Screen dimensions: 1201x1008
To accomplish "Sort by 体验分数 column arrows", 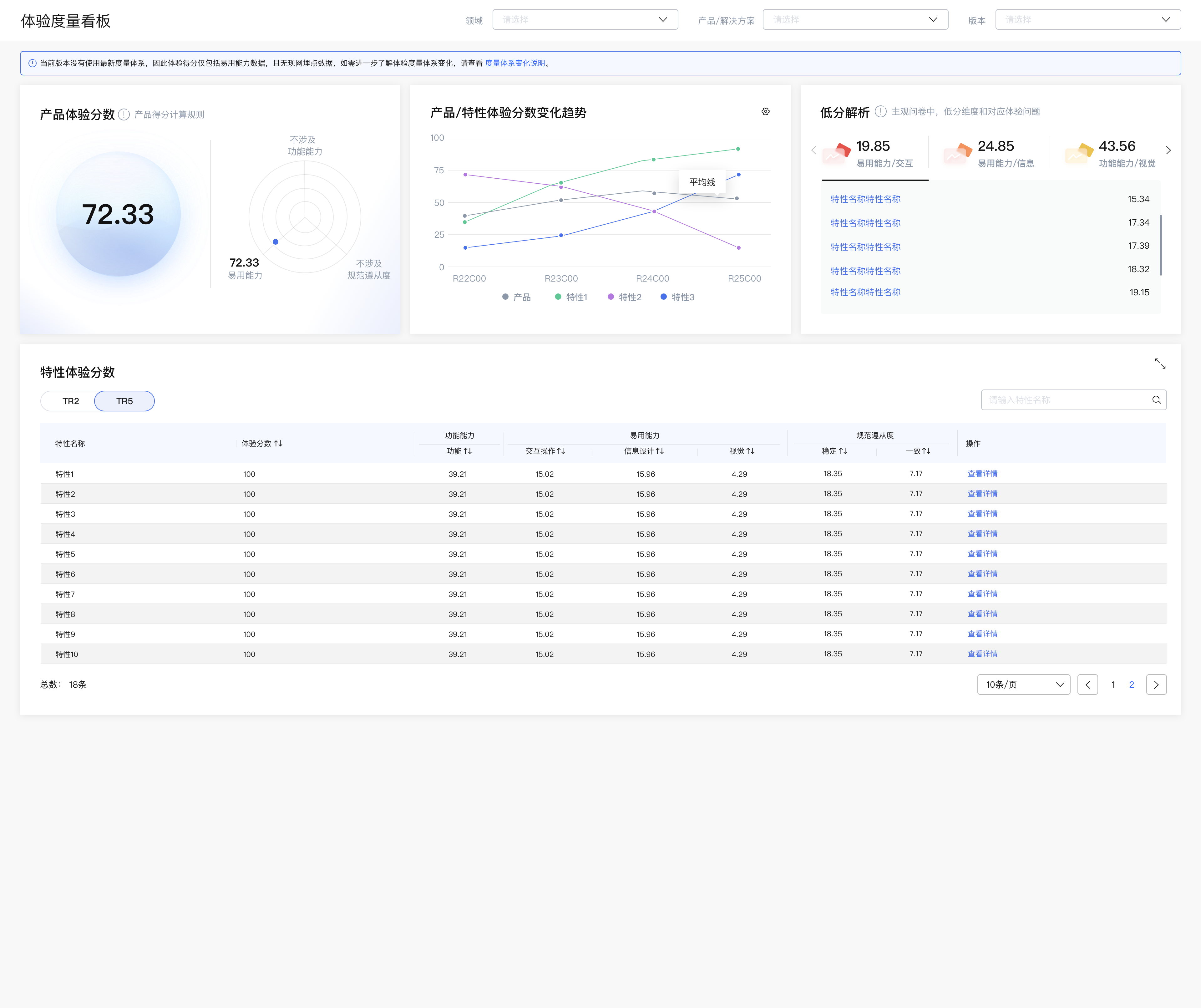I will tap(279, 443).
